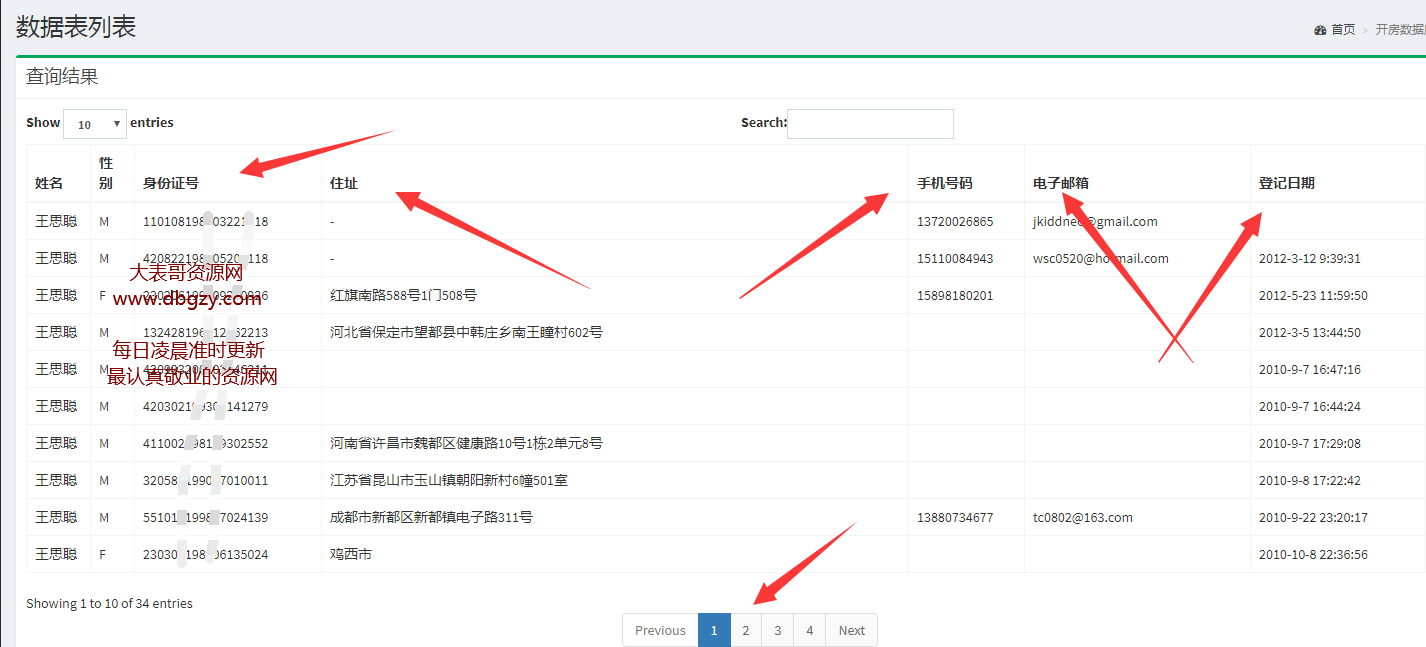The image size is (1426, 647).
Task: Open the jkiddnet@gmail.com email link
Action: coord(1094,220)
